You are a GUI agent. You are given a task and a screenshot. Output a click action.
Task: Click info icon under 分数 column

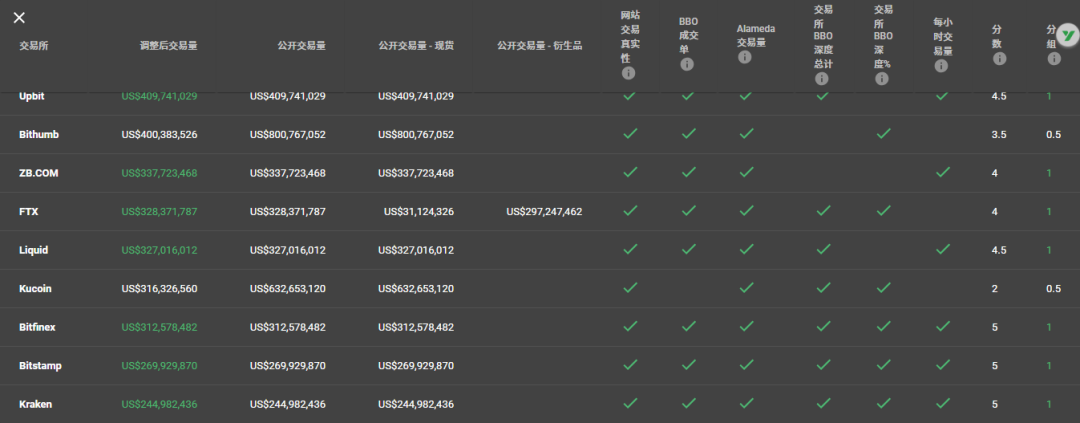(x=997, y=58)
